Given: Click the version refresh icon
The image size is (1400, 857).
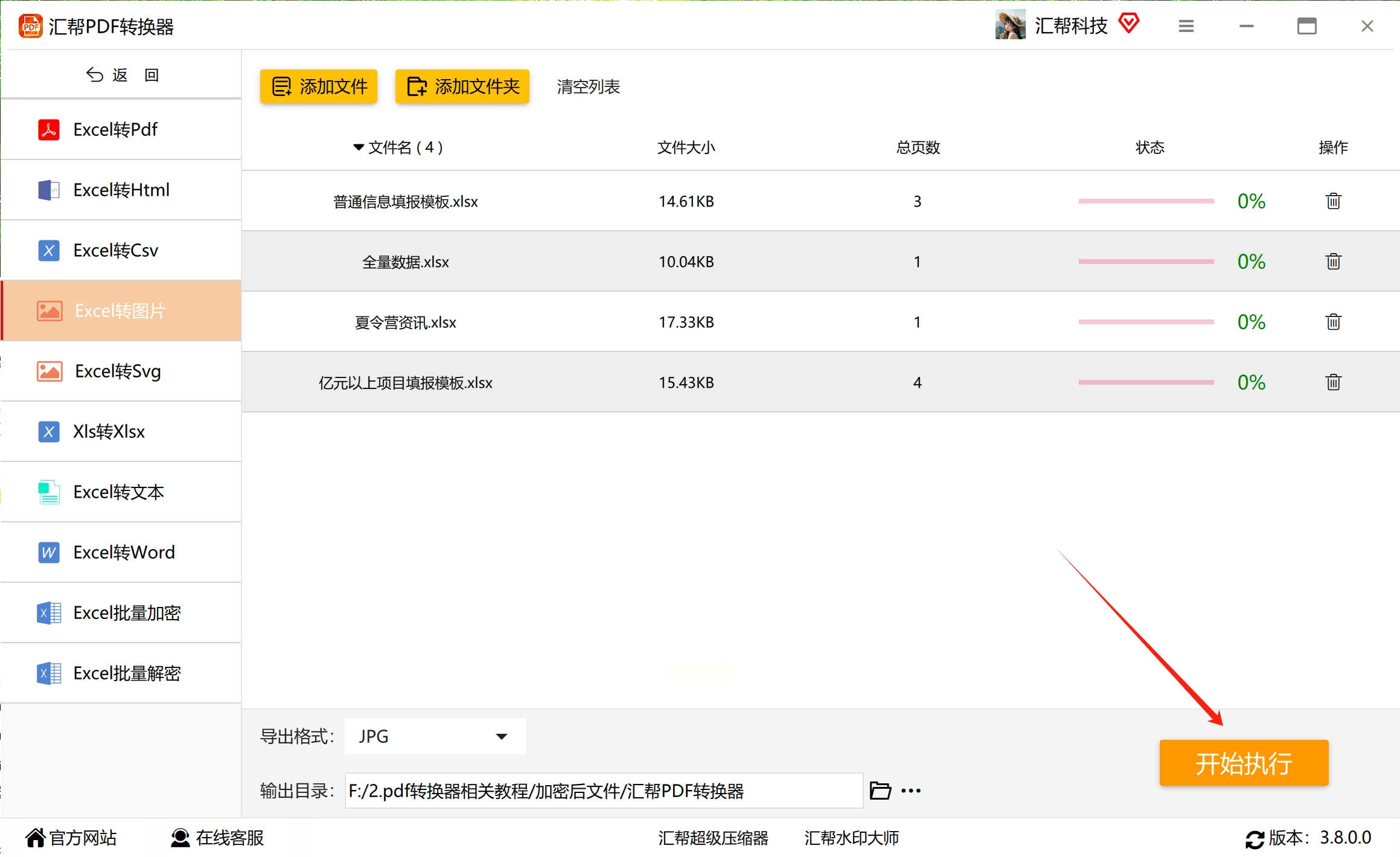Looking at the screenshot, I should point(1254,839).
